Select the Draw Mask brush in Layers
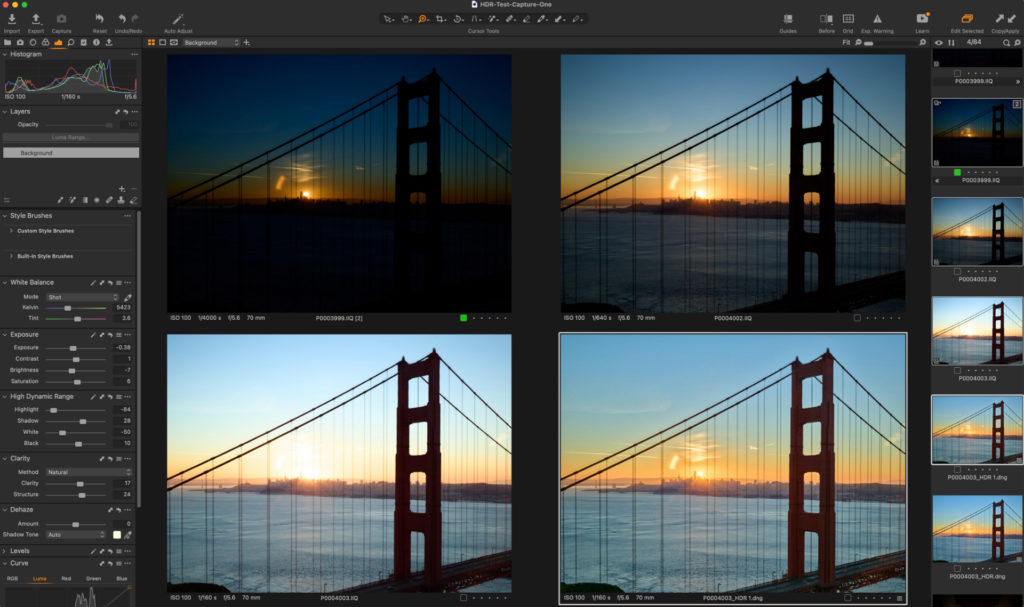Screen dimensions: 1024x607 point(60,200)
